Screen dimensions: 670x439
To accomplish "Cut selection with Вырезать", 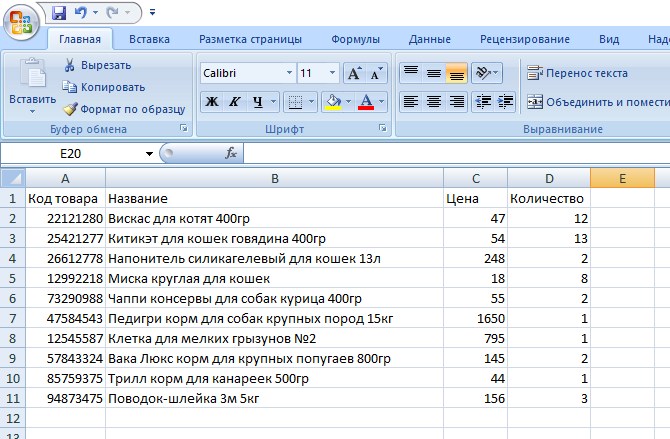I will click(x=97, y=65).
